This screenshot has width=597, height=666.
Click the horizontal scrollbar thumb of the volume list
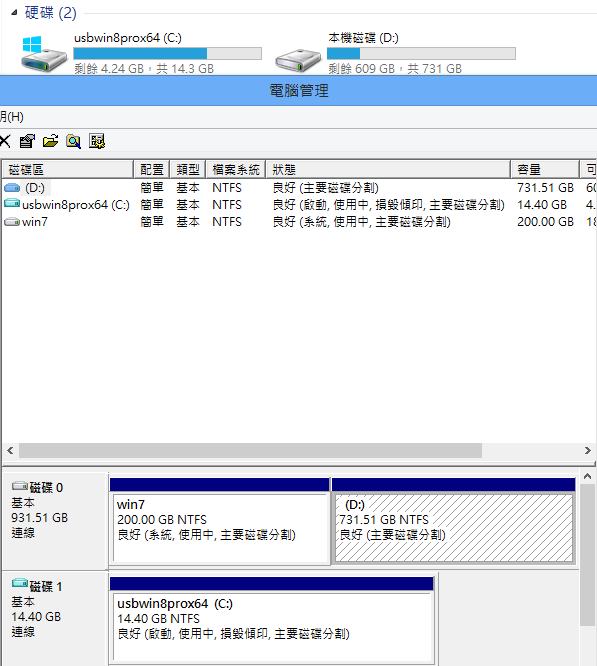tap(251, 450)
